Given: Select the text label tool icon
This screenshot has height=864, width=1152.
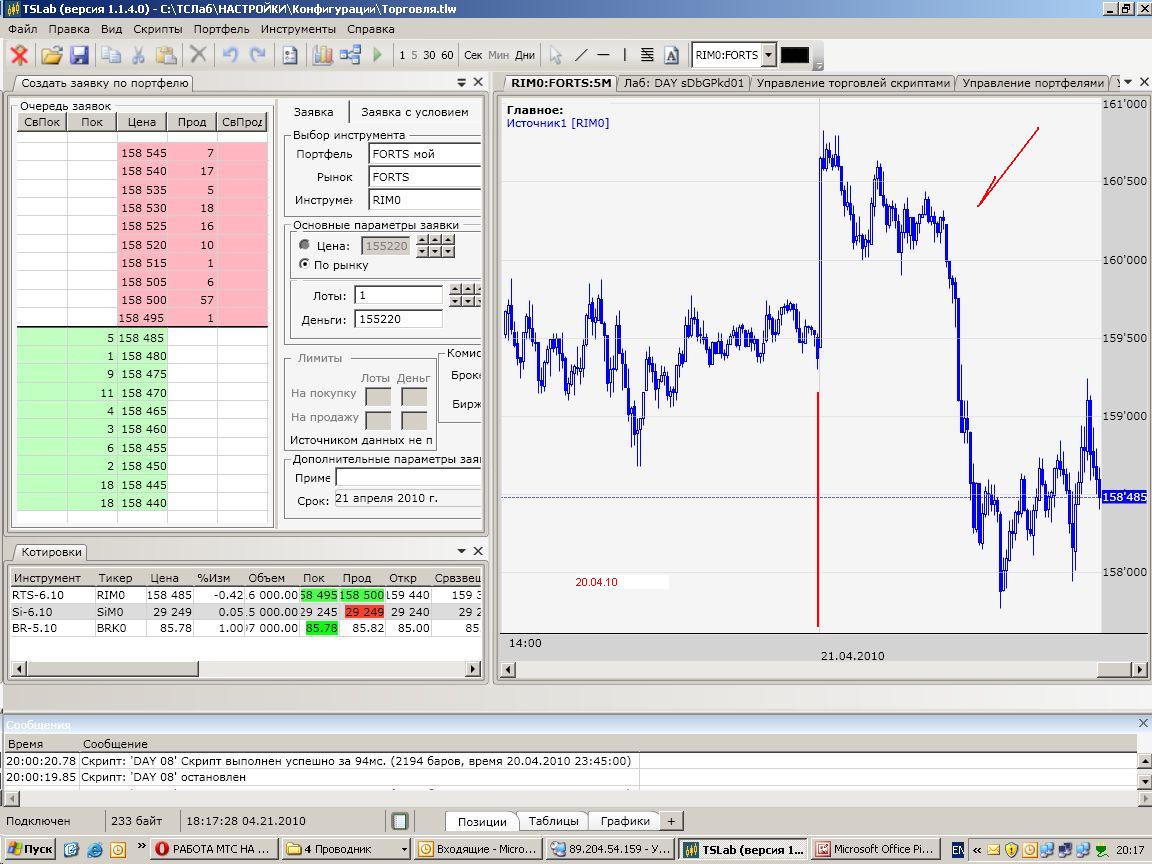Looking at the screenshot, I should 671,55.
